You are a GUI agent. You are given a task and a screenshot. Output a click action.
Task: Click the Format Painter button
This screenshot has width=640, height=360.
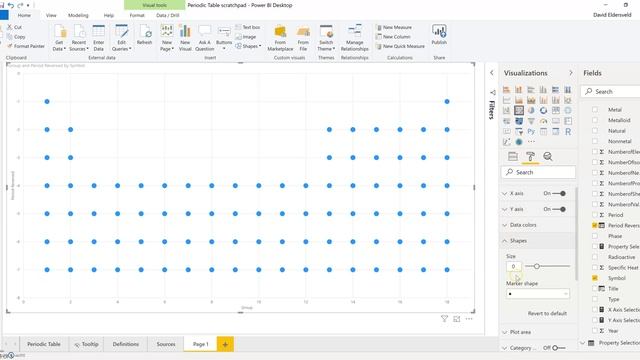point(26,46)
